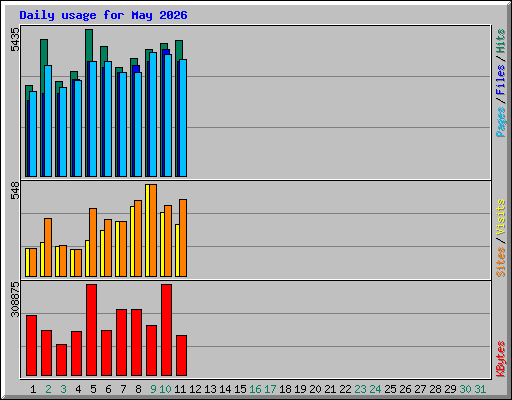The height and width of the screenshot is (400, 512).
Task: Click the Visits legend label
Action: point(501,217)
